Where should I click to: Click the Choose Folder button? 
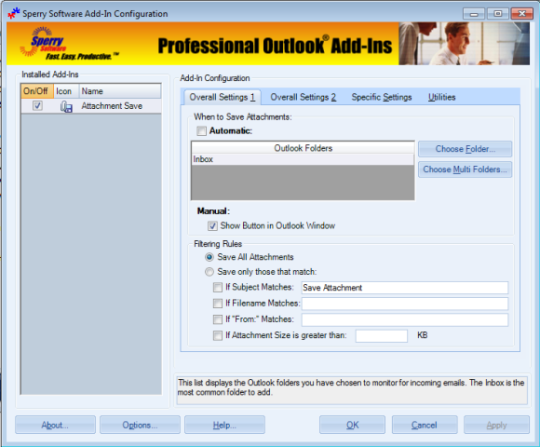[465, 149]
